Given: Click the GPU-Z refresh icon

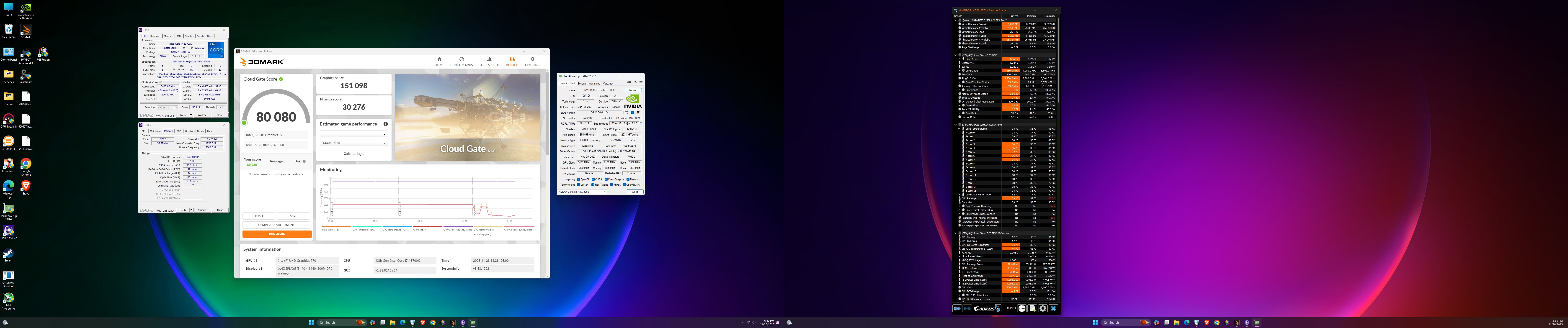Looking at the screenshot, I should [x=635, y=82].
